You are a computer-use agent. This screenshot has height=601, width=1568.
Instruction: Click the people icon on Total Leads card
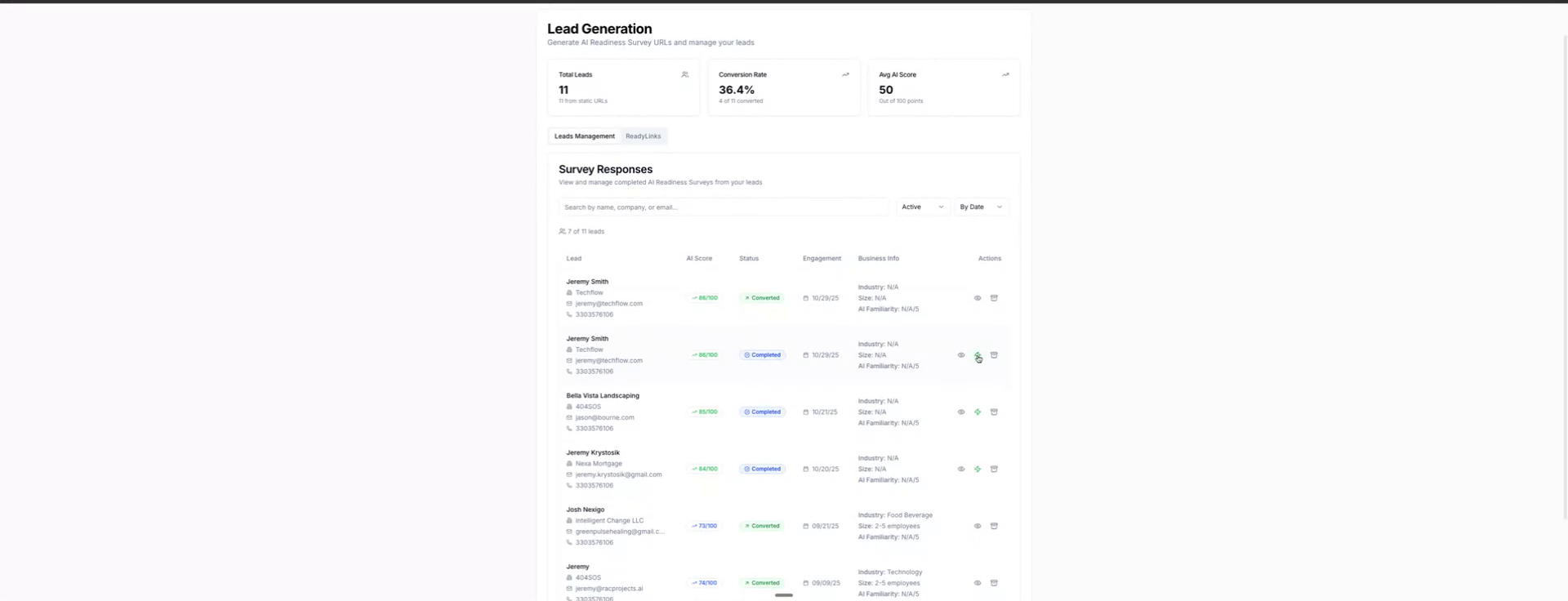[685, 74]
